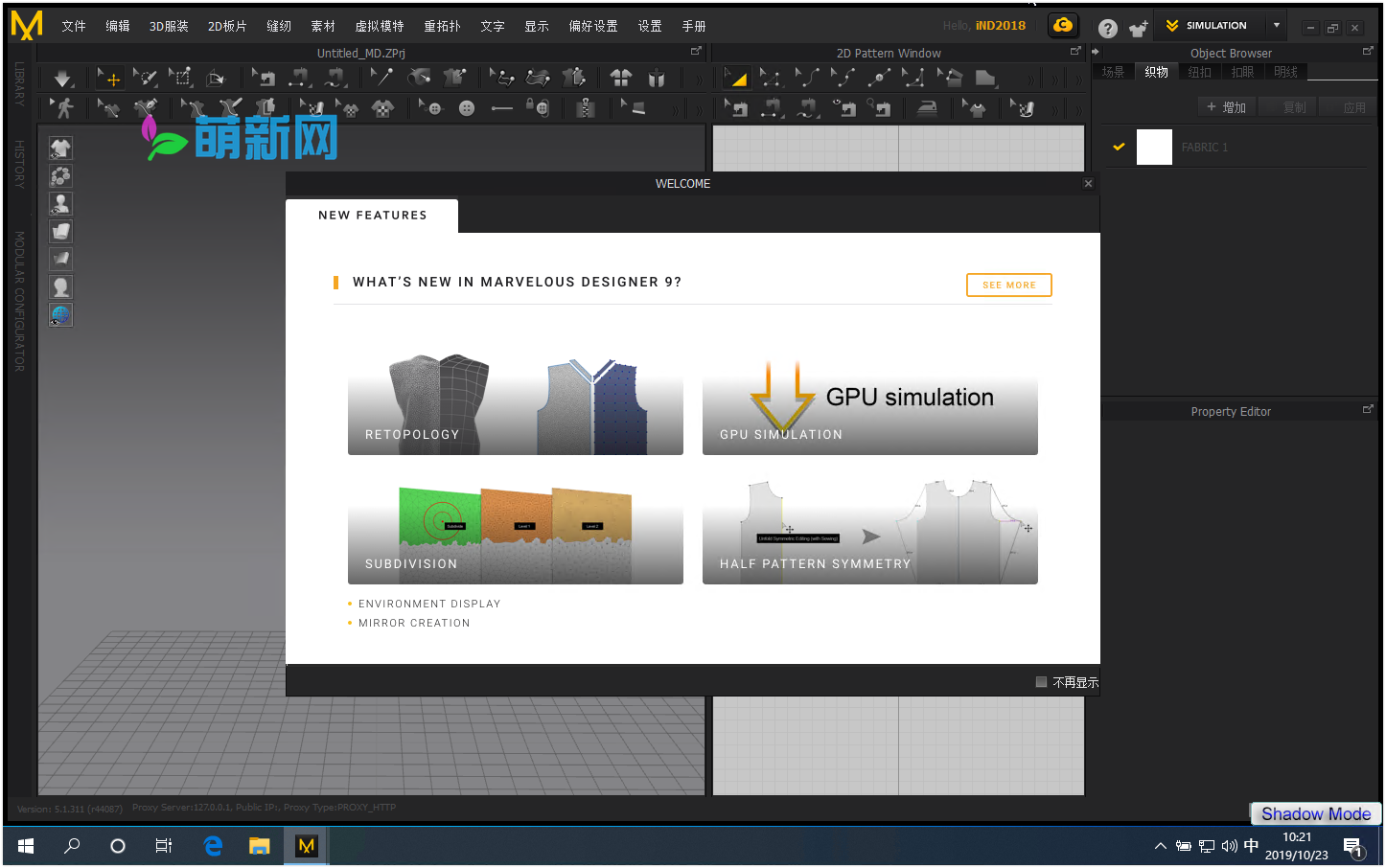Select the zipper tool icon

(x=586, y=108)
